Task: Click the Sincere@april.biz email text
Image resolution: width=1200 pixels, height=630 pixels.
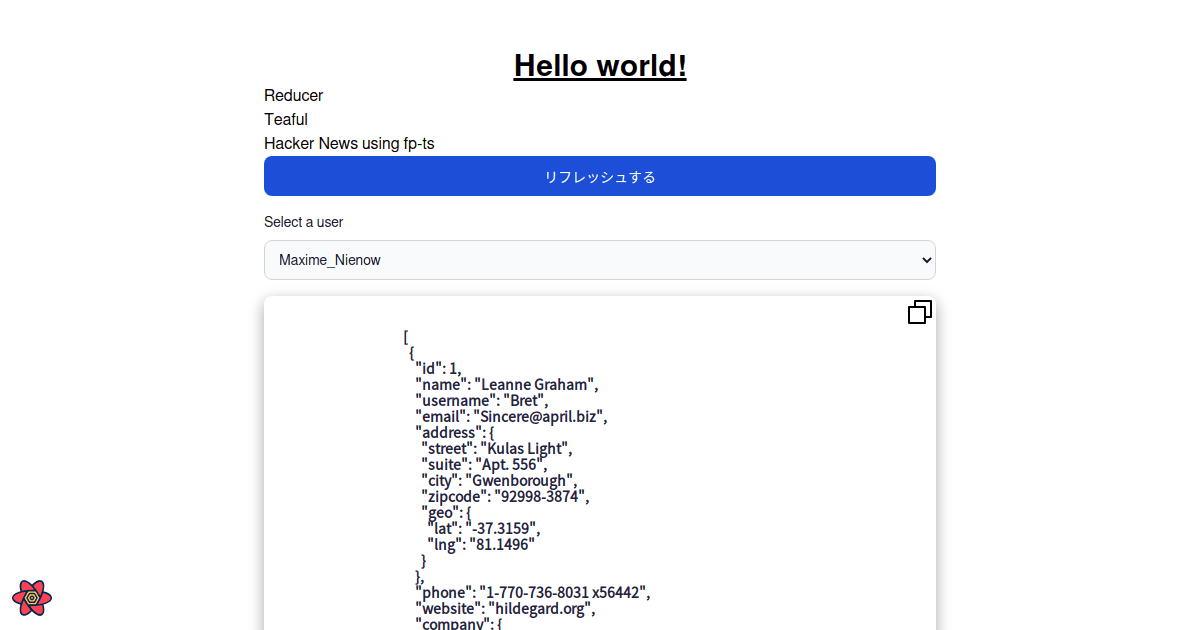Action: click(541, 417)
